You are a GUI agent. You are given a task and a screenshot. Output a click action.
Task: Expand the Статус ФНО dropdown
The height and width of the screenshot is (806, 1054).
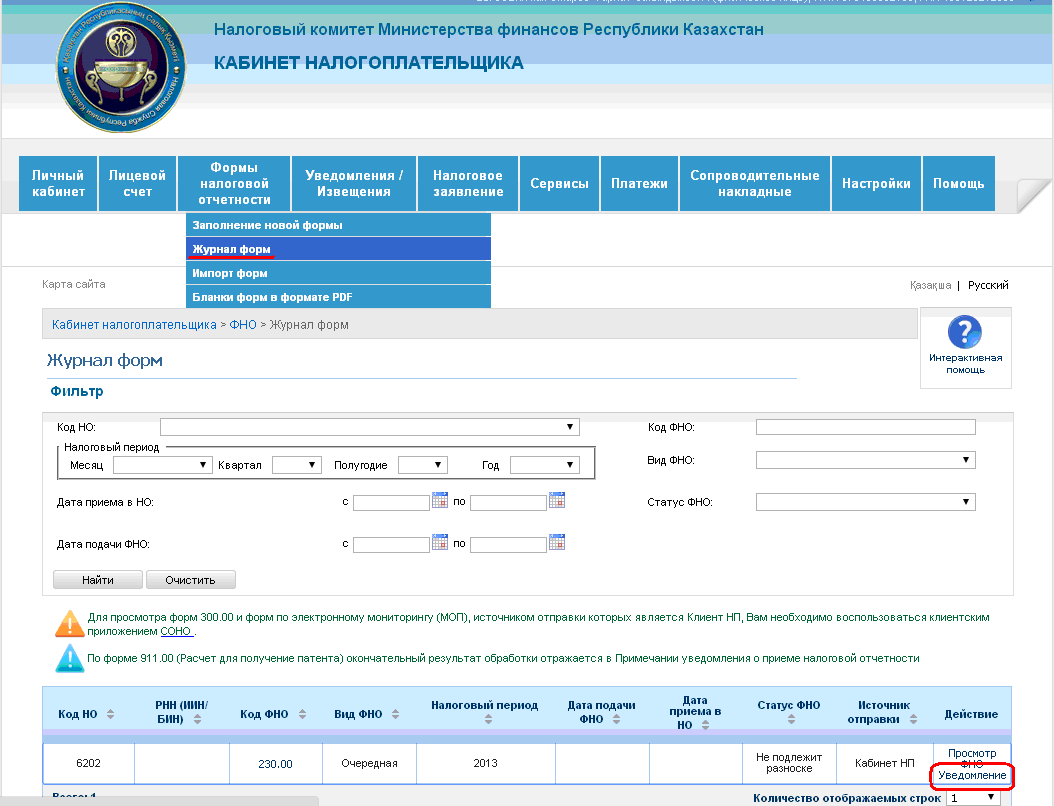[865, 502]
